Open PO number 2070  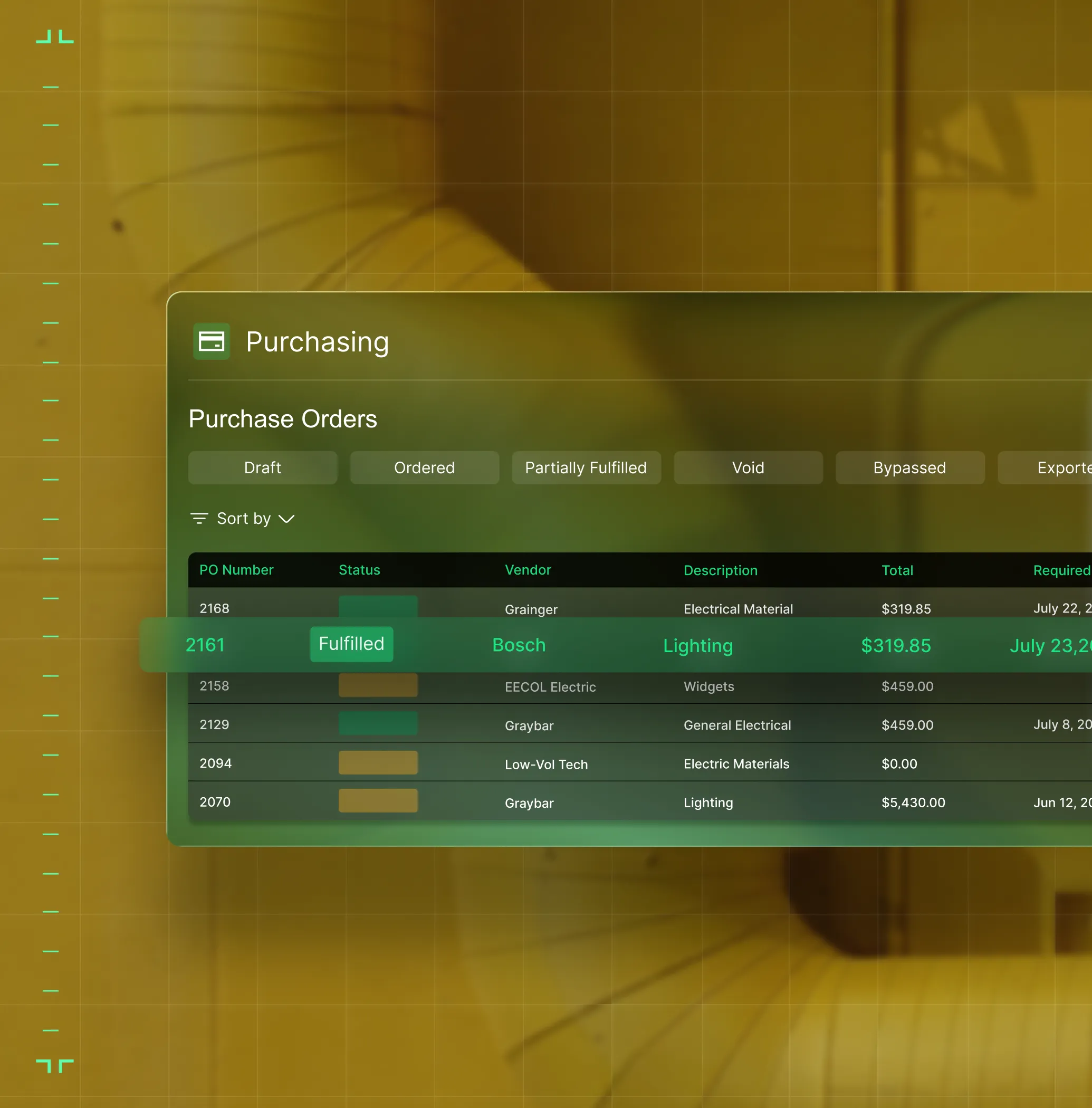point(215,802)
